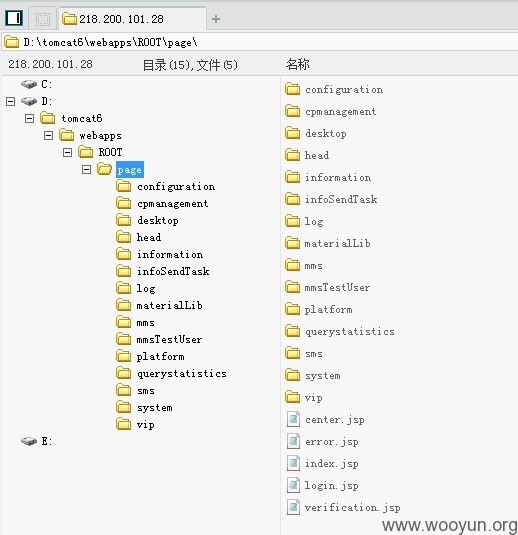Click the center.jsp file icon
This screenshot has height=535, width=518.
point(293,419)
